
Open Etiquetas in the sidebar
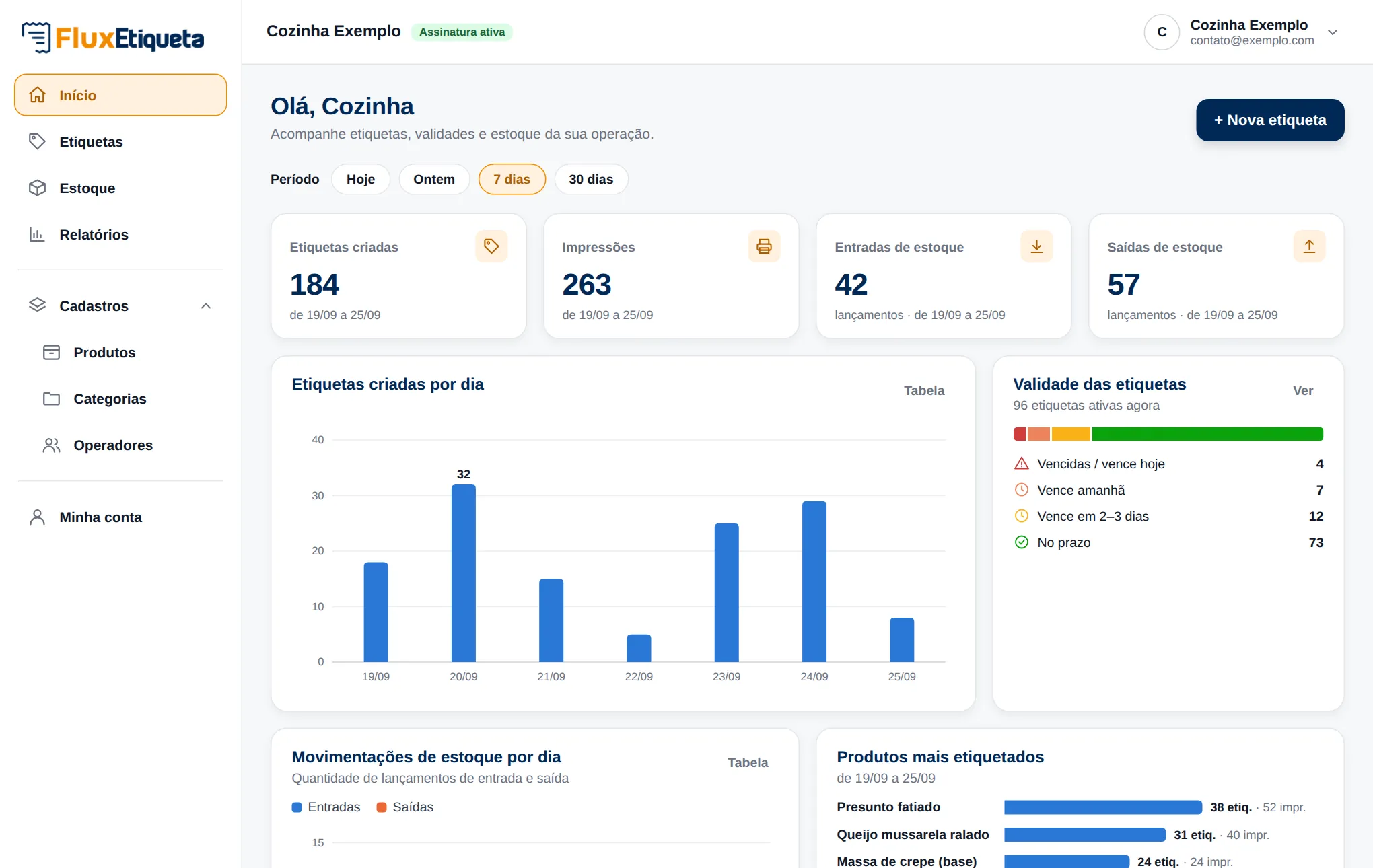[x=120, y=141]
